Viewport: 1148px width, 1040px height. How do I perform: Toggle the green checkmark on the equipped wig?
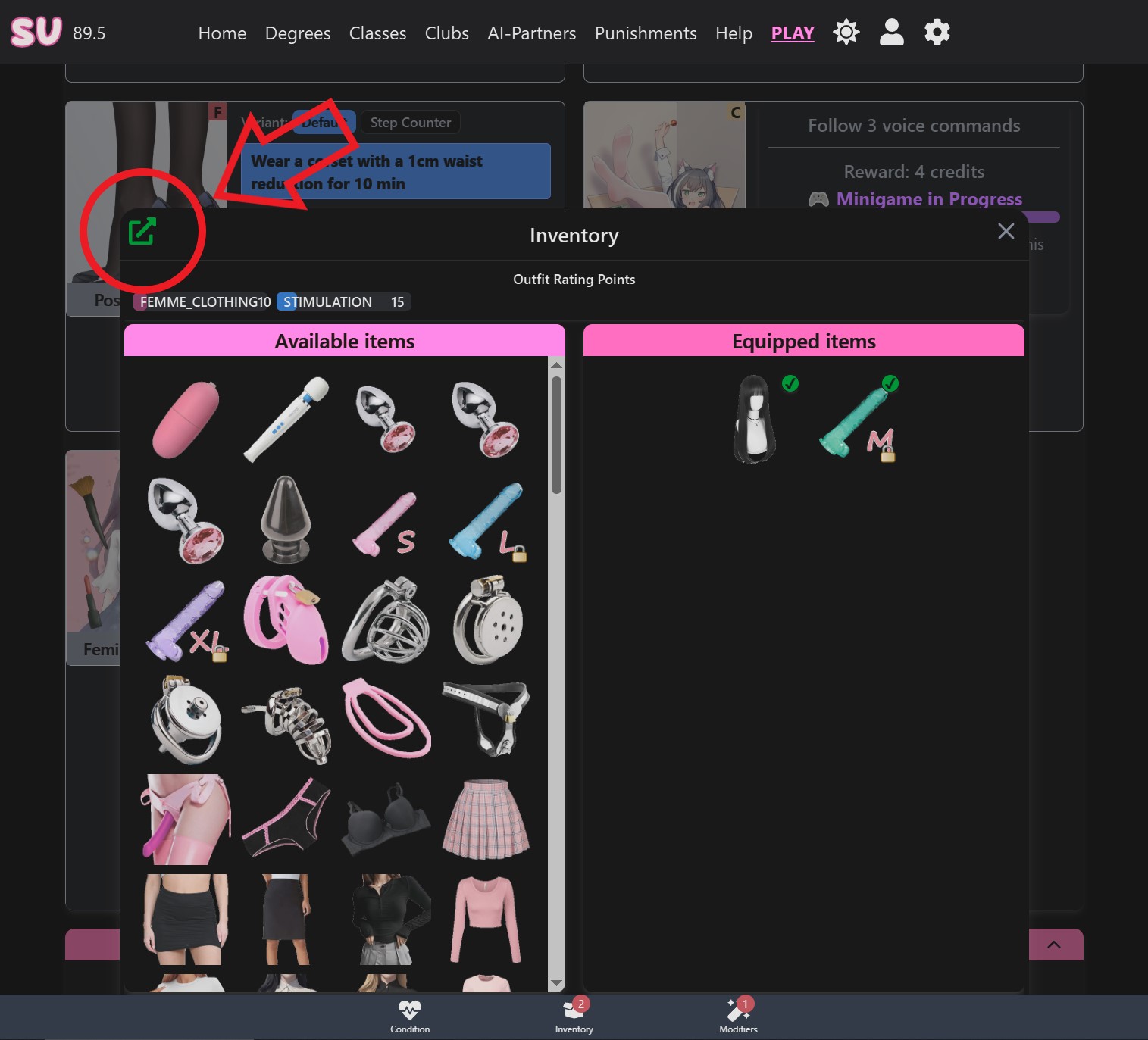click(x=790, y=384)
